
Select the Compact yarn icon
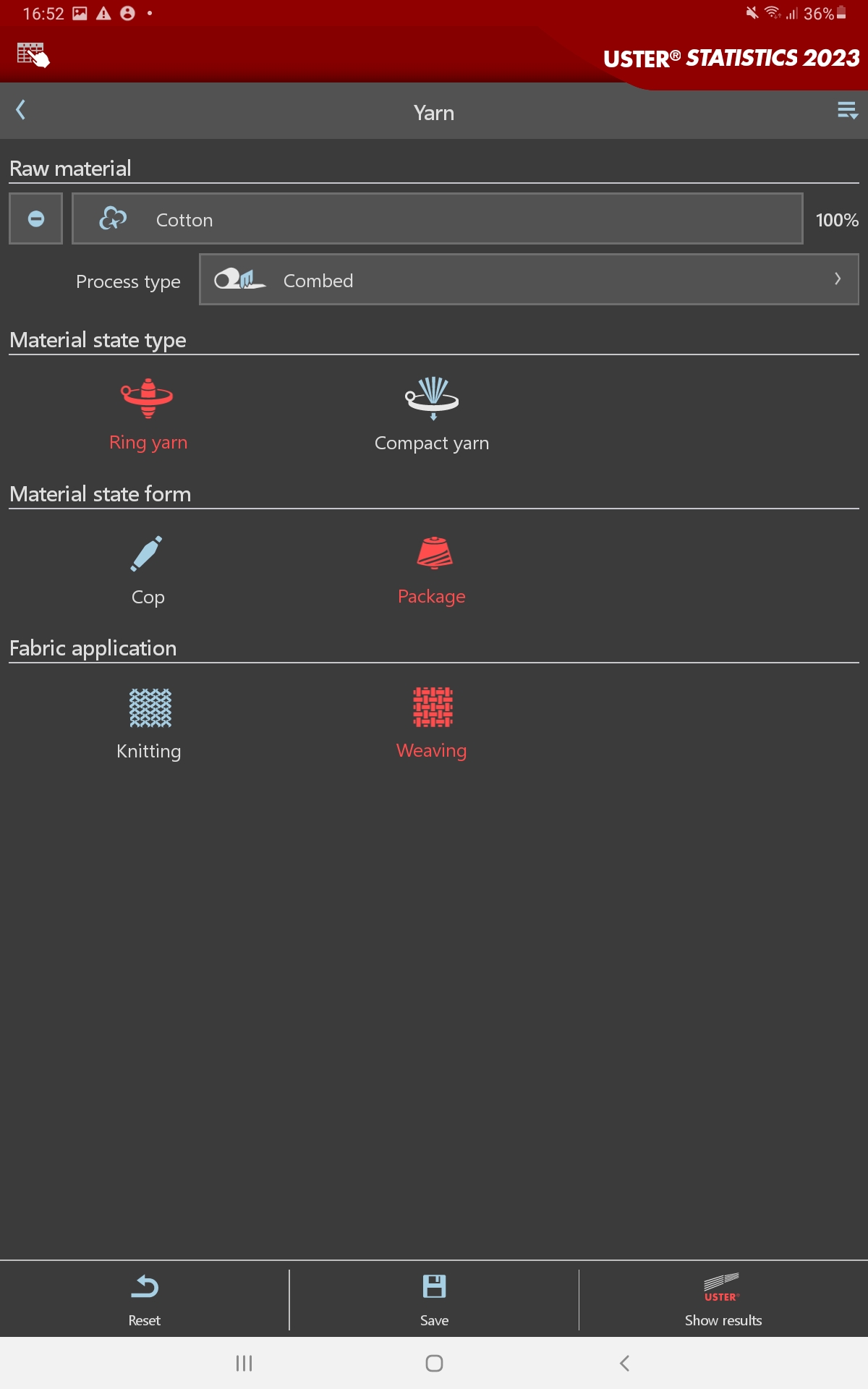tap(432, 399)
